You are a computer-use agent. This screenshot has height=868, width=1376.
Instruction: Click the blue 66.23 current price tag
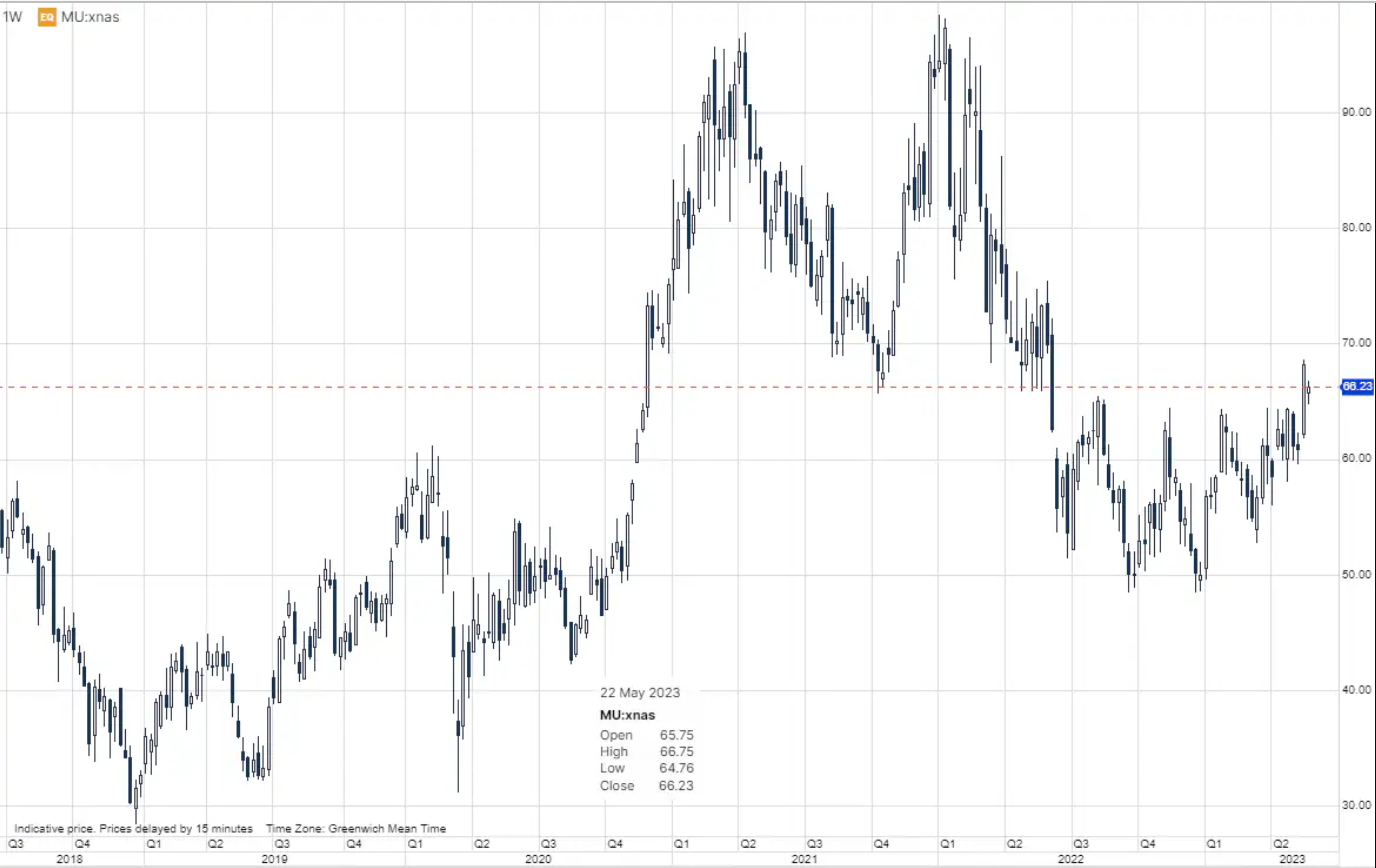click(x=1357, y=386)
